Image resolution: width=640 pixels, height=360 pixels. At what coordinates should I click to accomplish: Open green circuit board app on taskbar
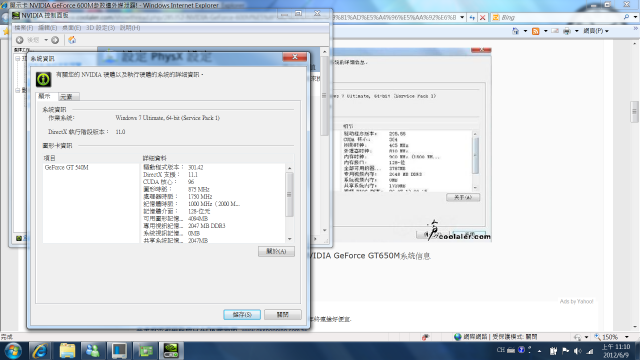145,351
